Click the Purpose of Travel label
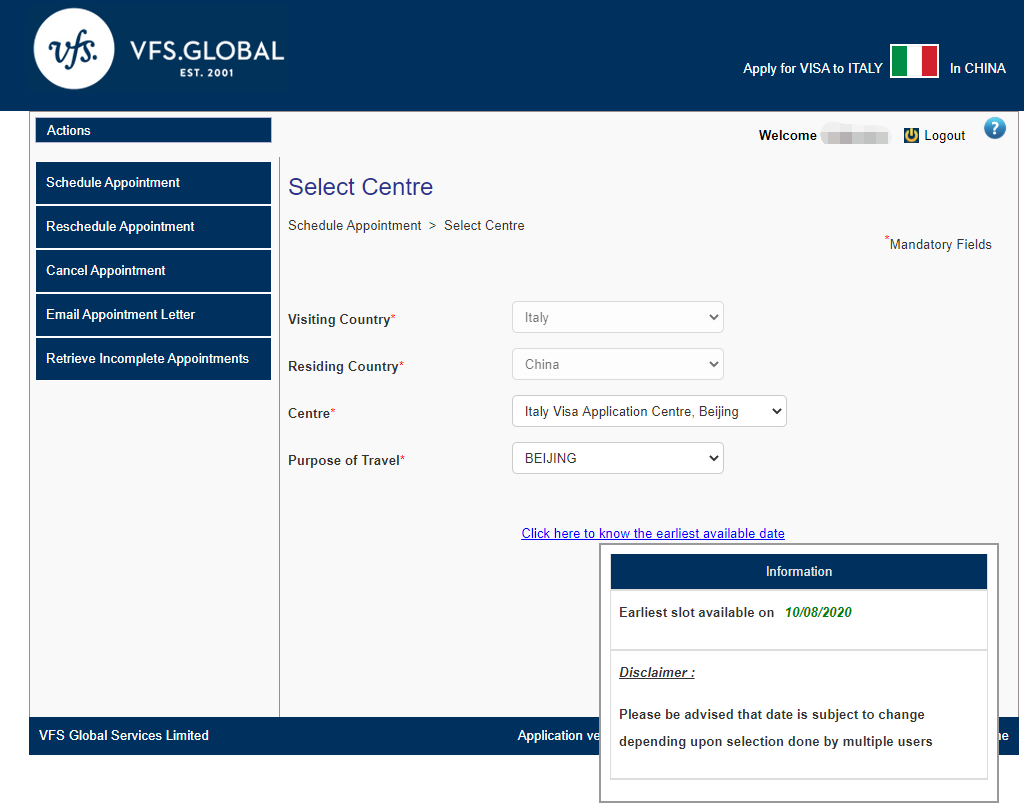The width and height of the screenshot is (1024, 806). [x=346, y=460]
